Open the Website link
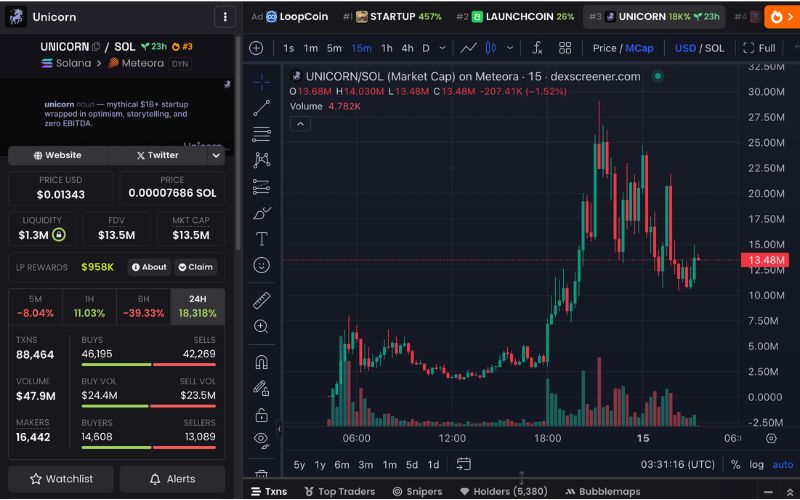The image size is (800, 500). pos(58,155)
